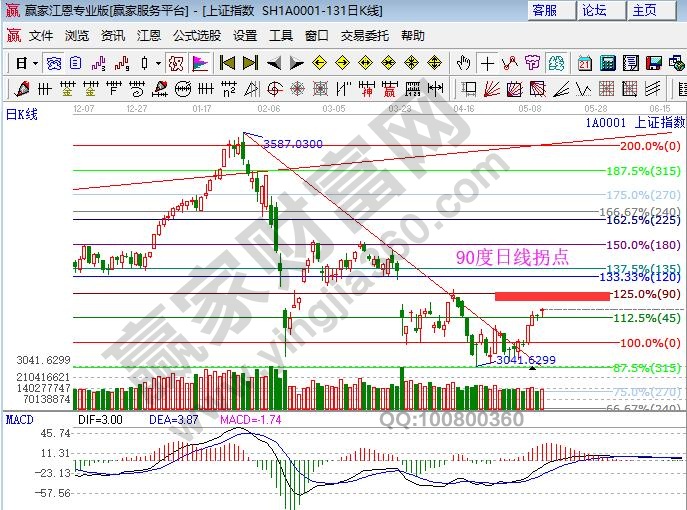This screenshot has width=687, height=510.
Task: Toggle the pressed quote panel button
Action: (x=53, y=62)
